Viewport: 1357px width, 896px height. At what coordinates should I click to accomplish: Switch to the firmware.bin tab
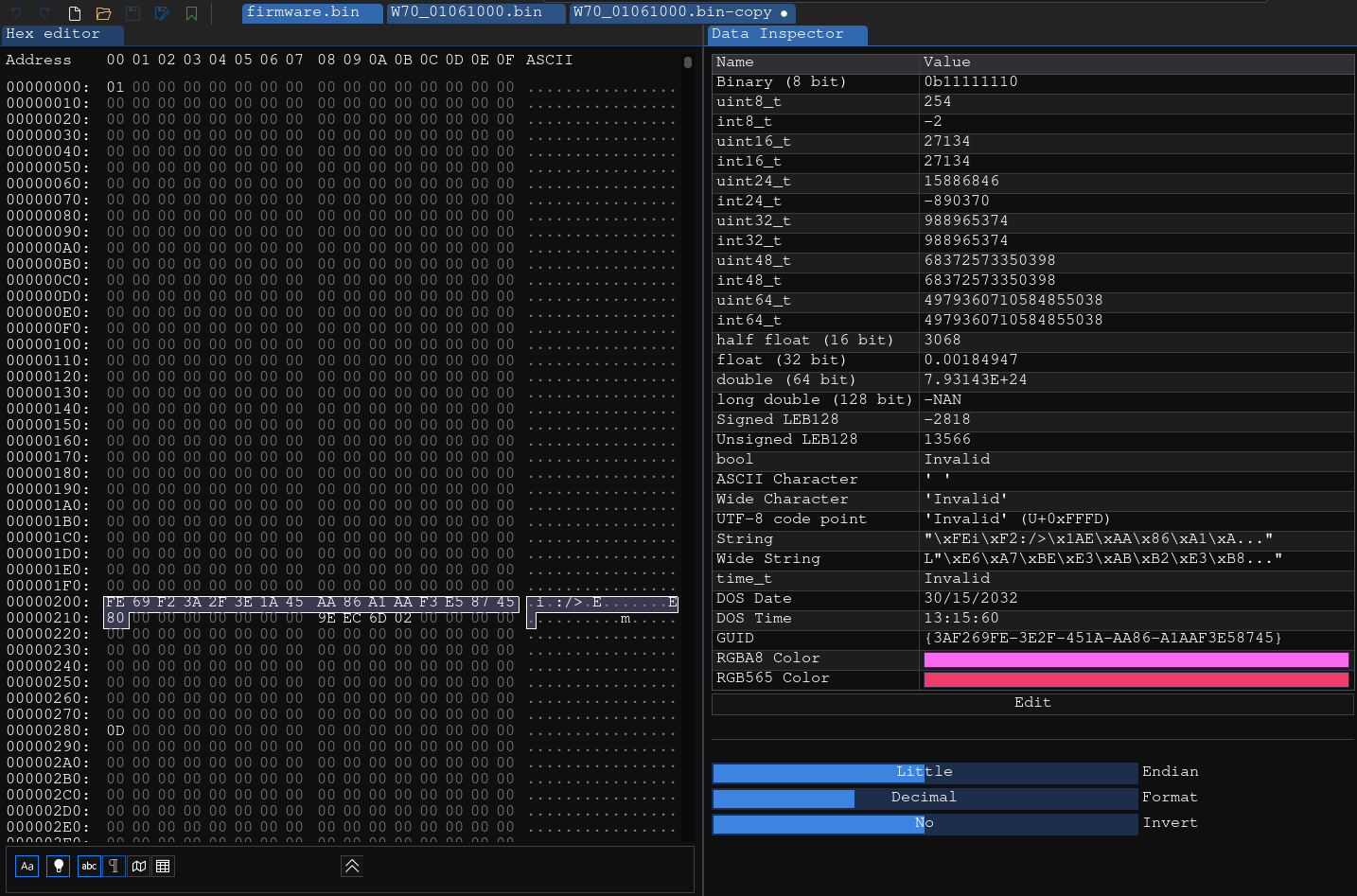click(x=311, y=13)
